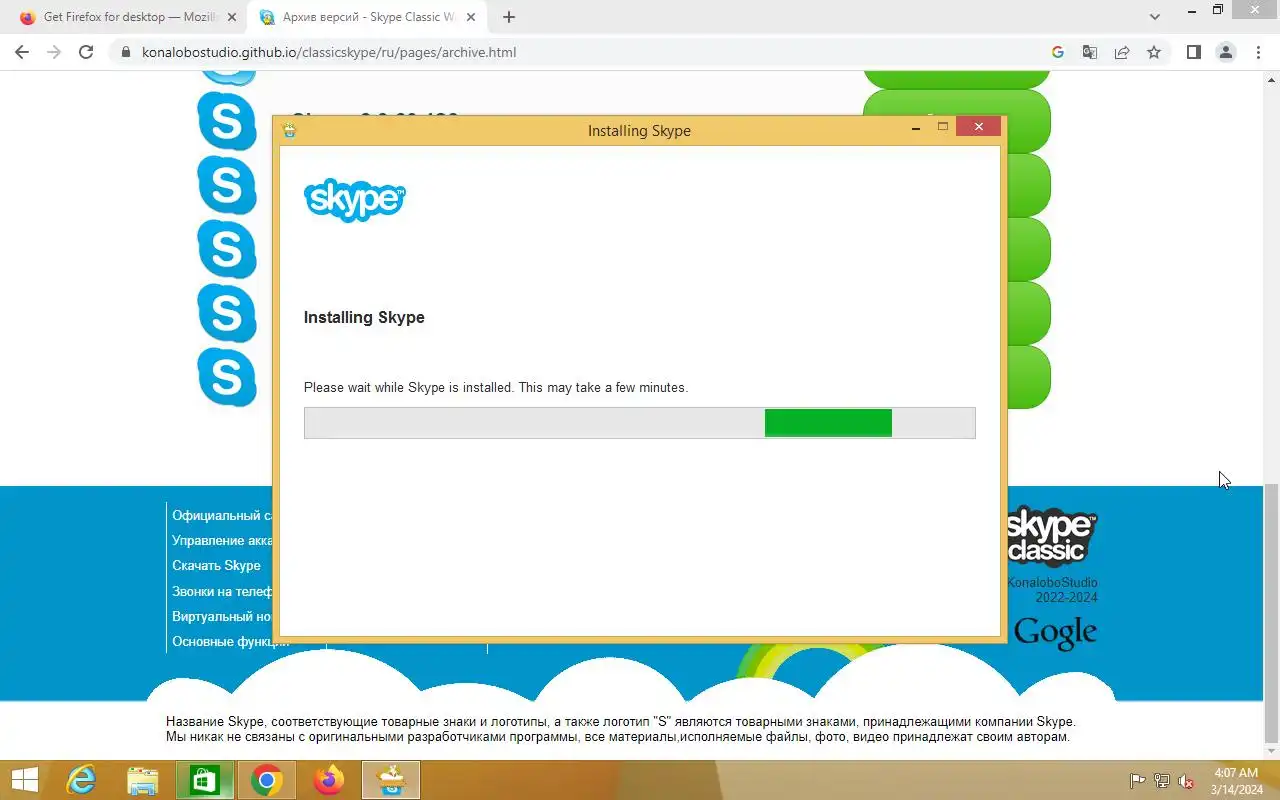Open the Action Center flag icon
This screenshot has height=800, width=1280.
[1138, 781]
